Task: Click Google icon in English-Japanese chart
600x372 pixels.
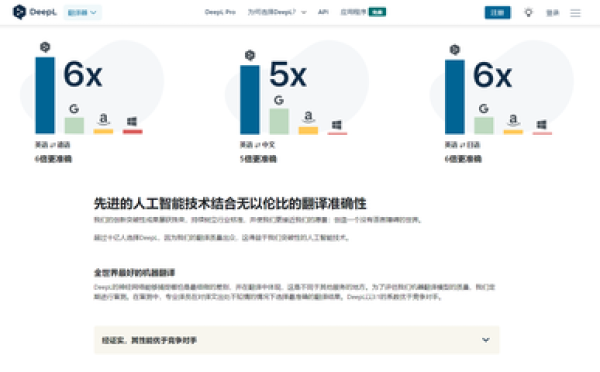Action: (x=484, y=109)
